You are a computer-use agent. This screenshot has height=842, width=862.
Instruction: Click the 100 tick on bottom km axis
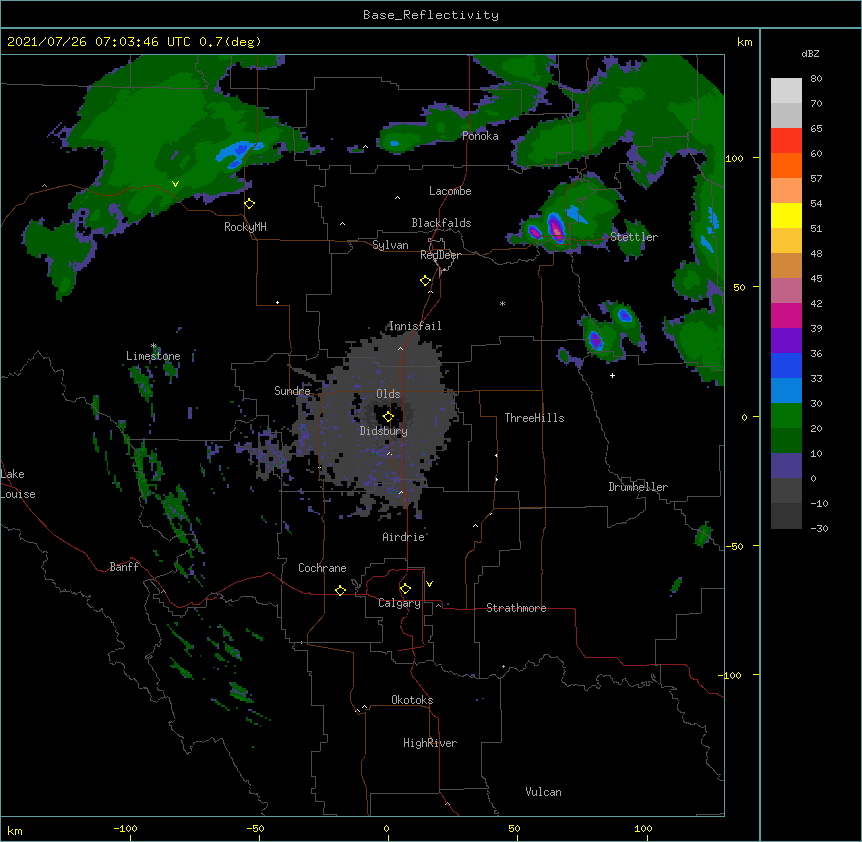coord(643,828)
